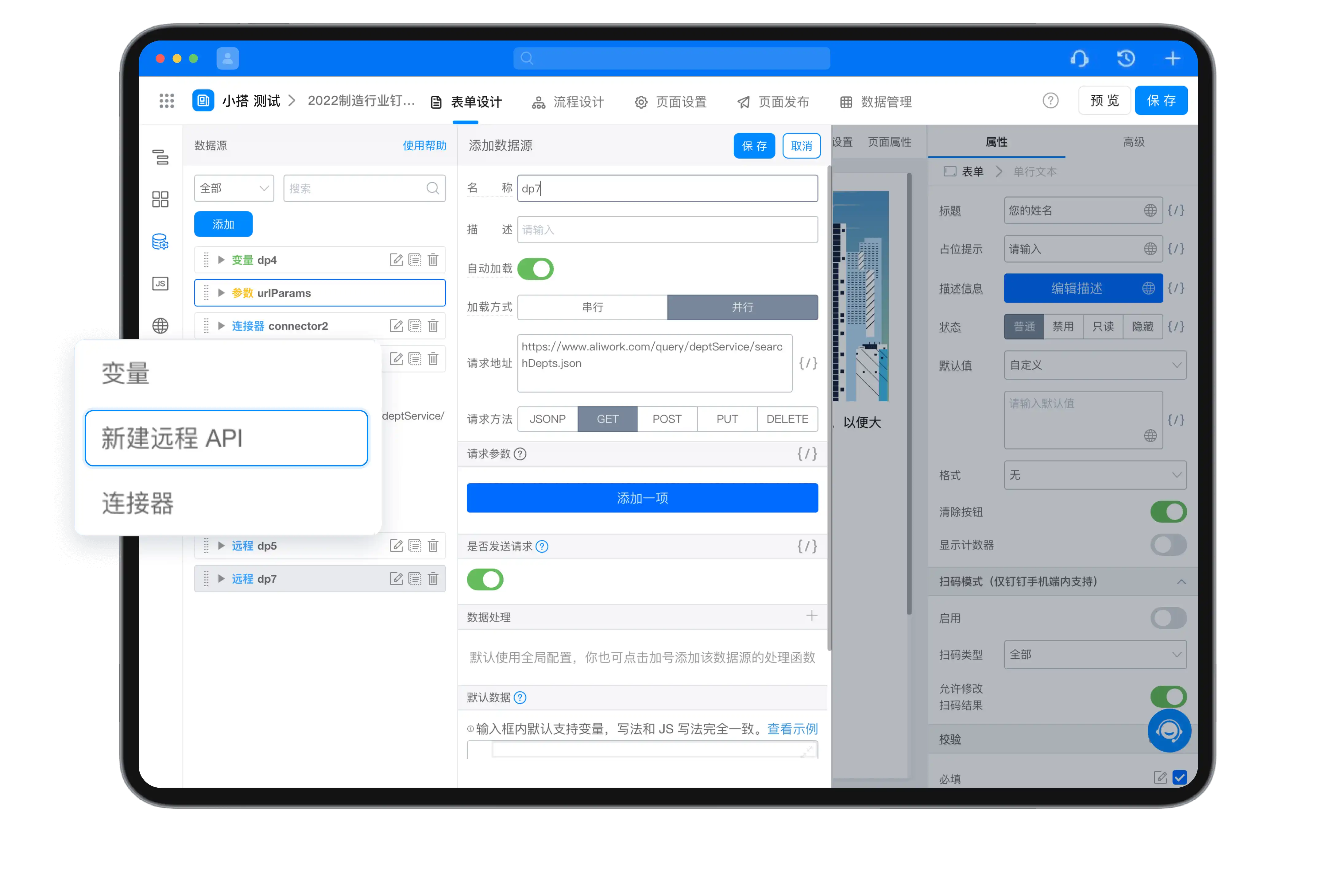
Task: Click the headset support icon
Action: 1079,58
